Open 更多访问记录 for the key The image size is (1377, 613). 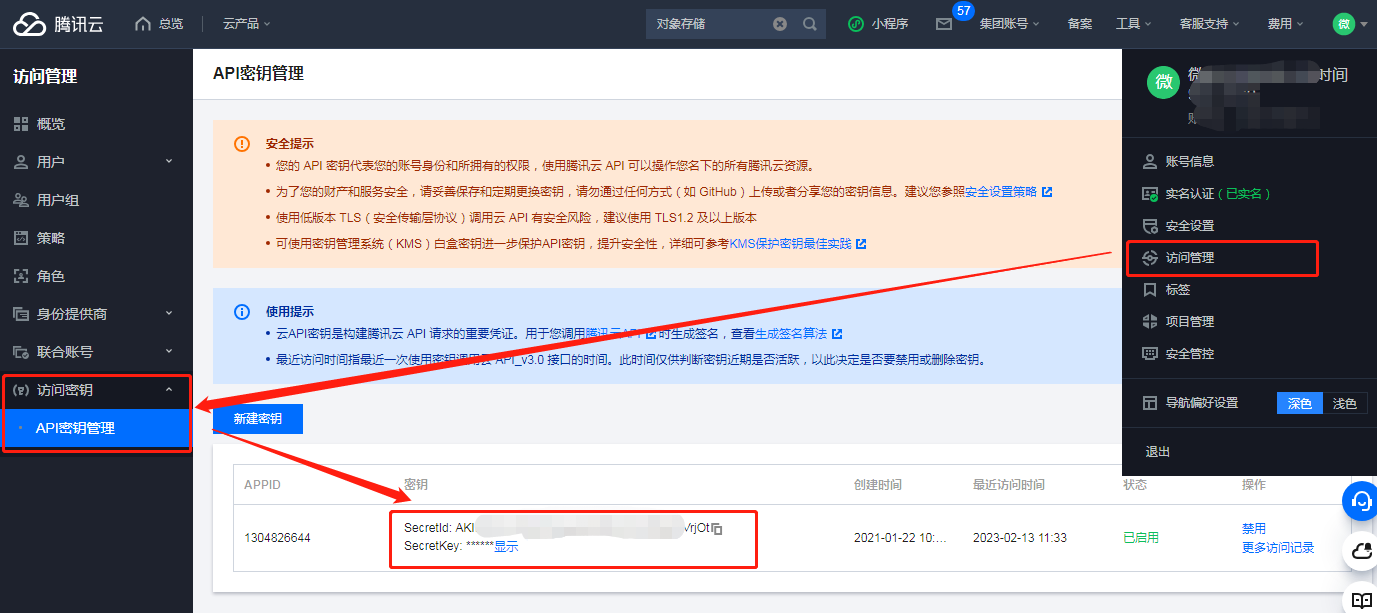tap(1278, 548)
